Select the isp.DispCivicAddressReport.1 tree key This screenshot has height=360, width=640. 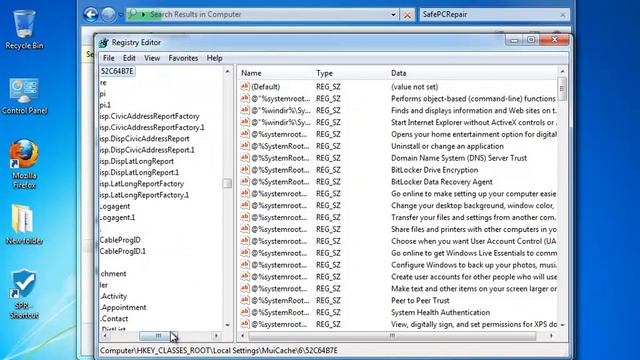147,150
